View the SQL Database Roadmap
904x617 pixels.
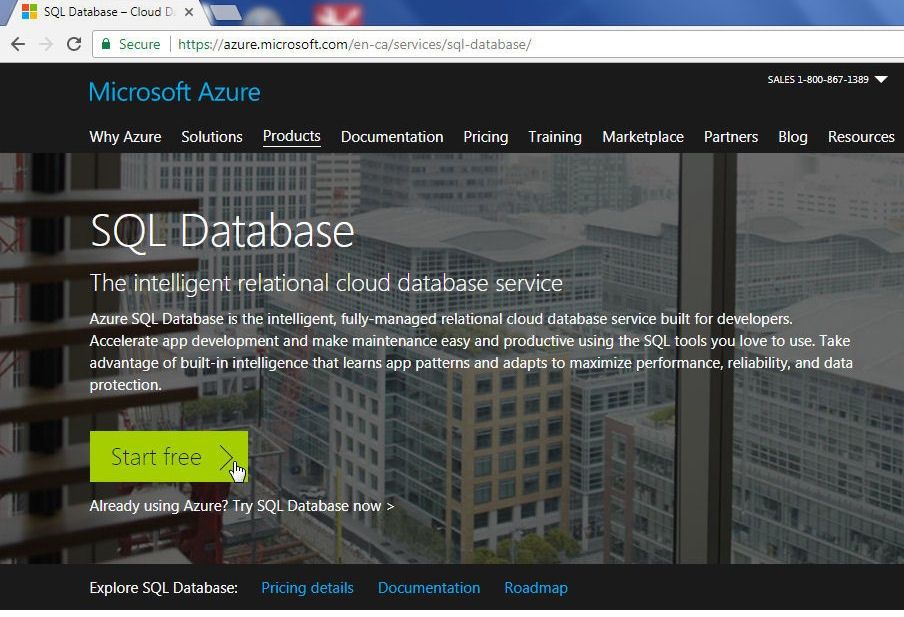click(536, 588)
